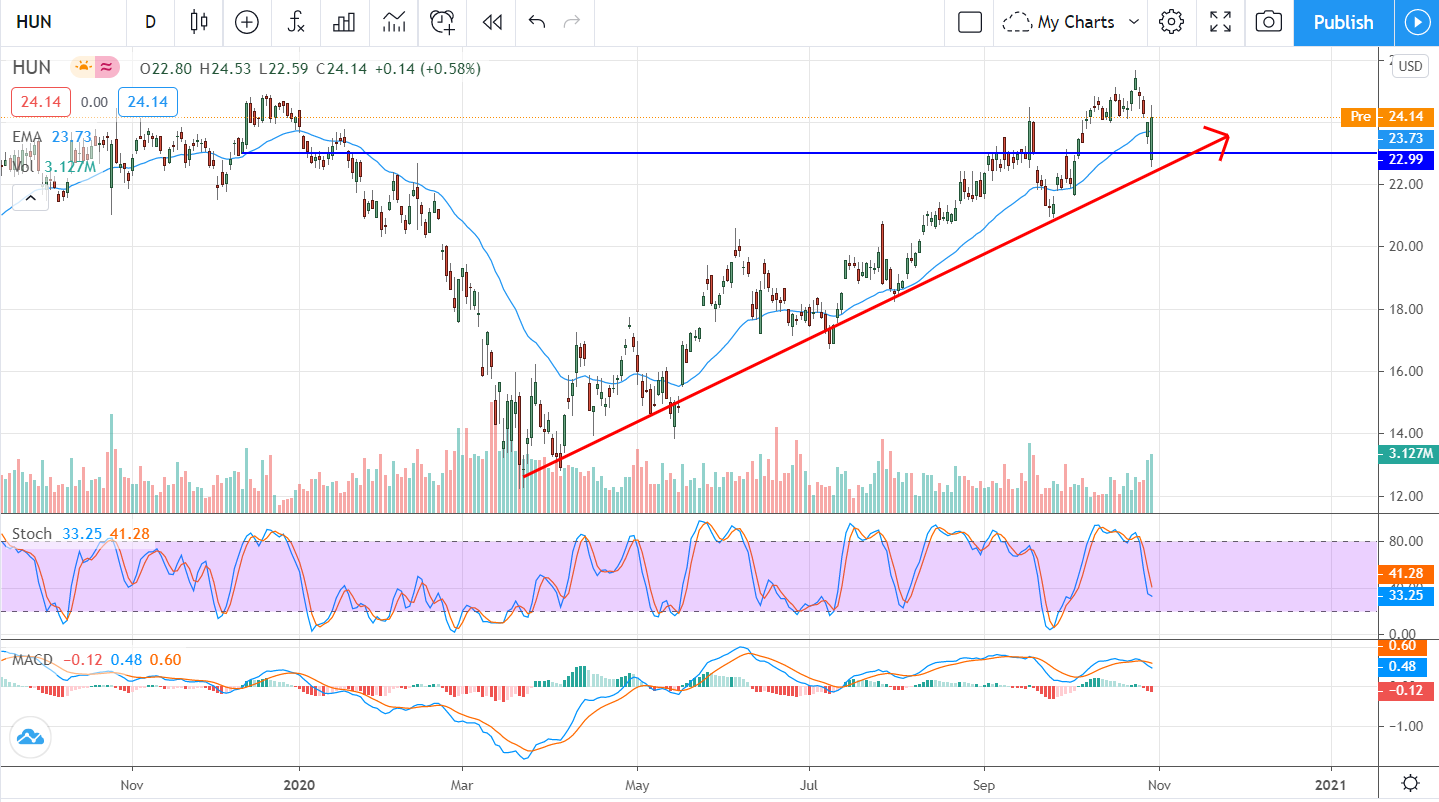This screenshot has height=802, width=1439.
Task: Create an alert with the alarm clock icon
Action: tap(442, 22)
